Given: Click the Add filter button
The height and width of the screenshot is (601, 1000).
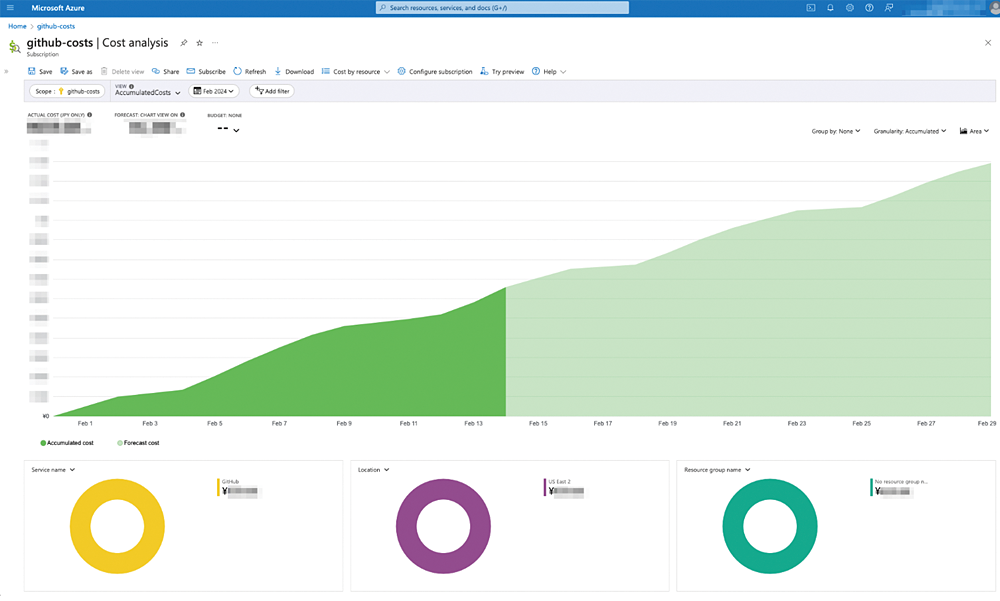Looking at the screenshot, I should point(272,91).
